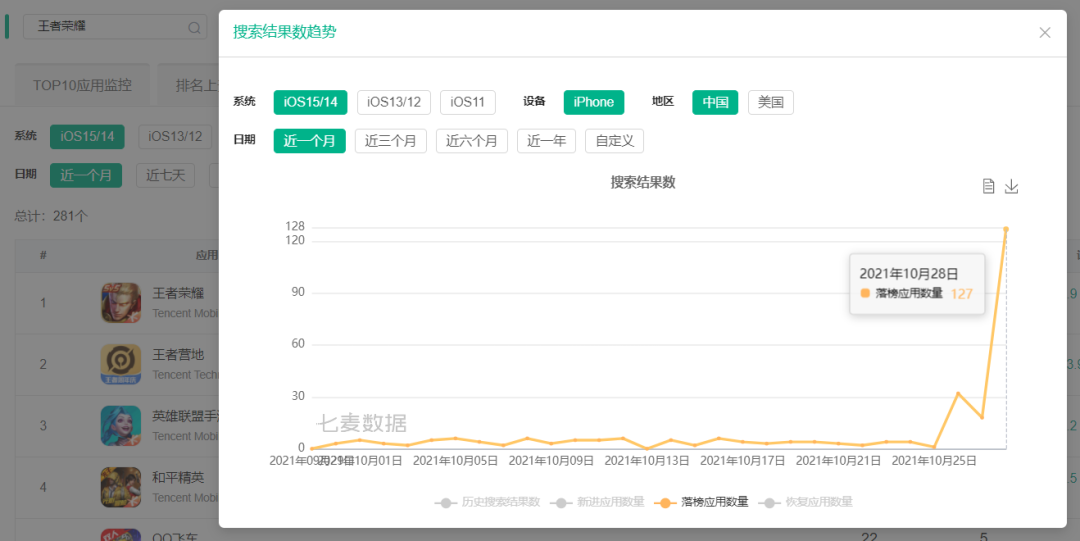This screenshot has width=1080, height=541.
Task: Toggle 落榜应用数量 legend series
Action: (x=701, y=502)
